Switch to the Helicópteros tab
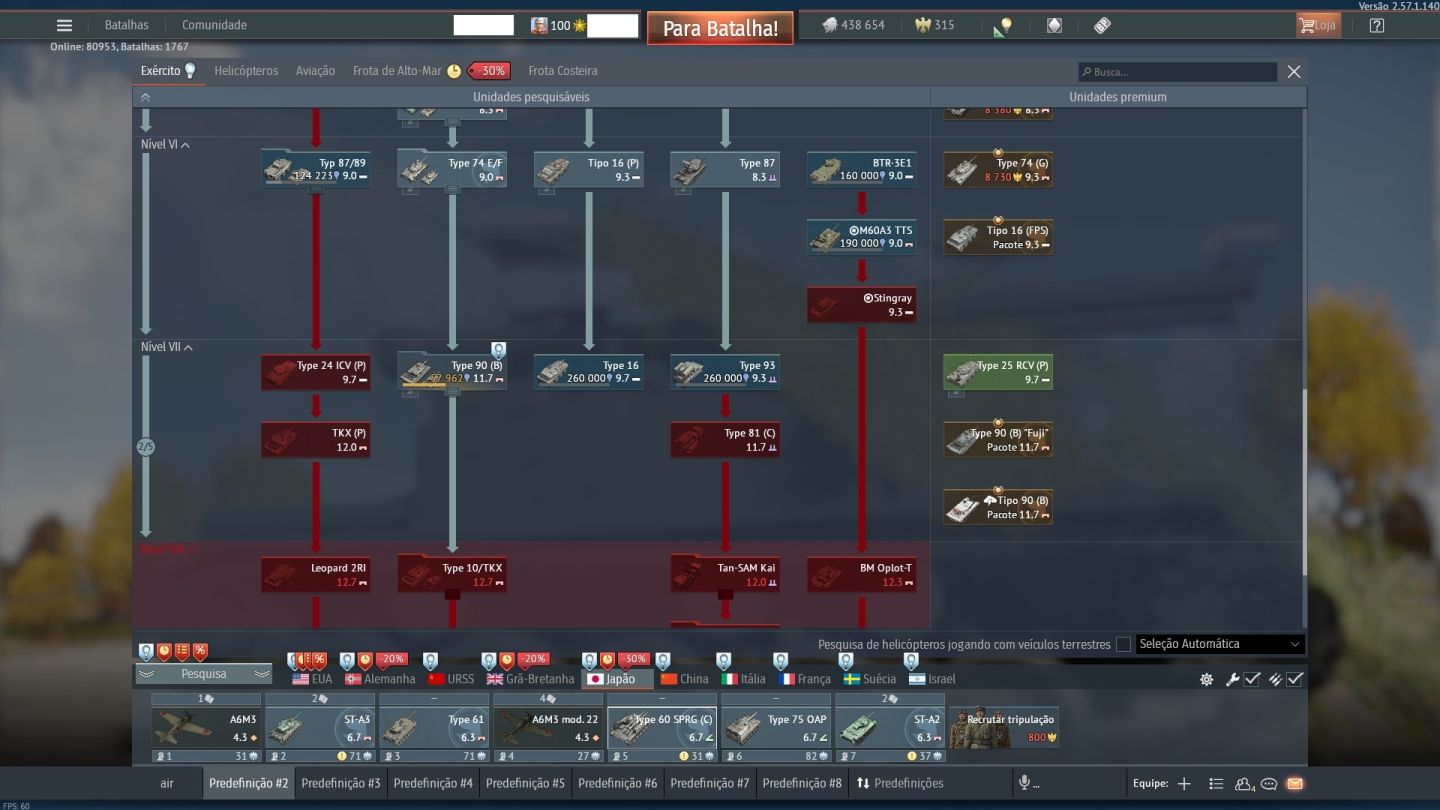 coord(246,71)
